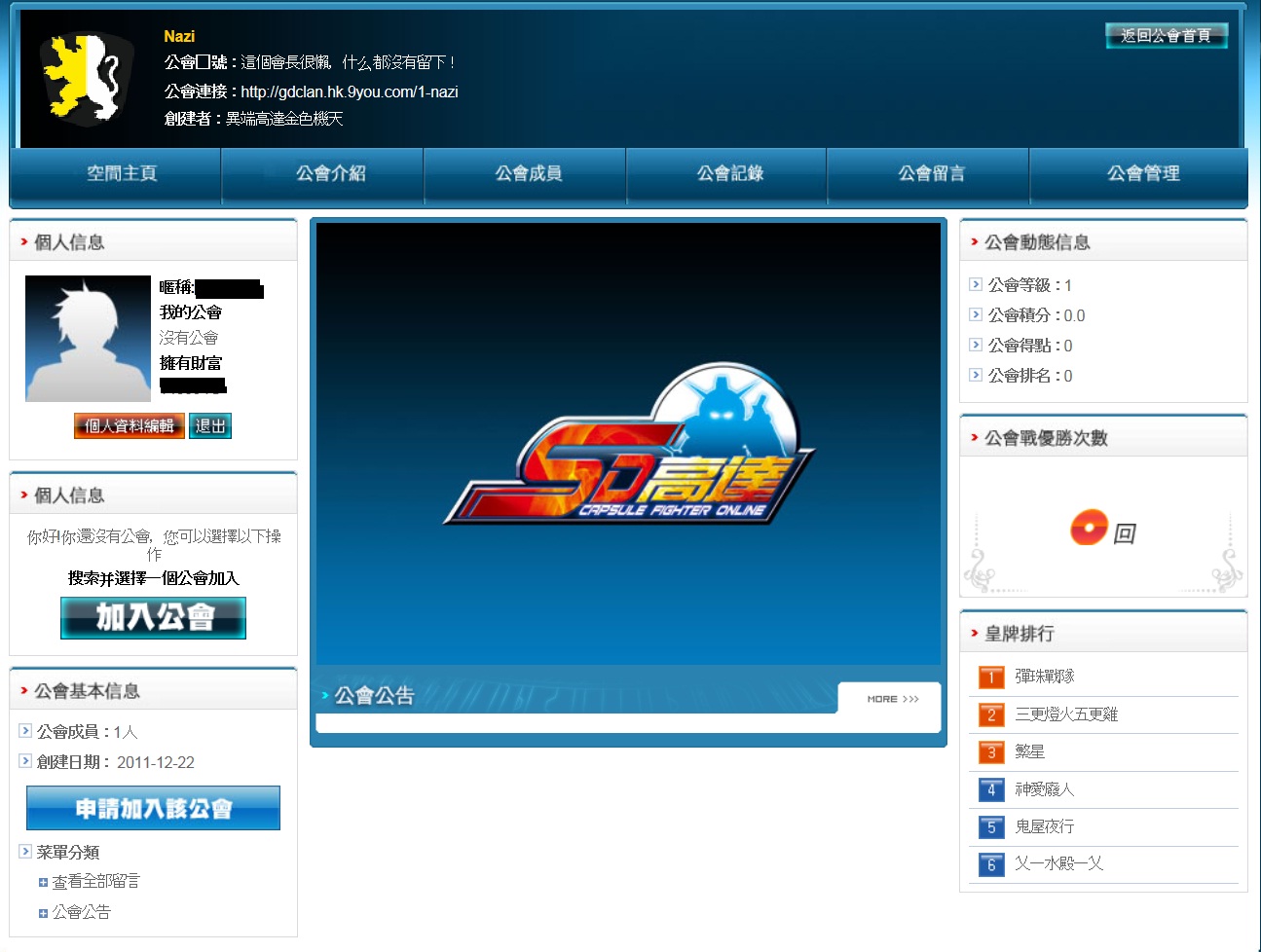This screenshot has width=1261, height=952.
Task: Click the arrow bullet beside 公會等級
Action: coord(976,284)
